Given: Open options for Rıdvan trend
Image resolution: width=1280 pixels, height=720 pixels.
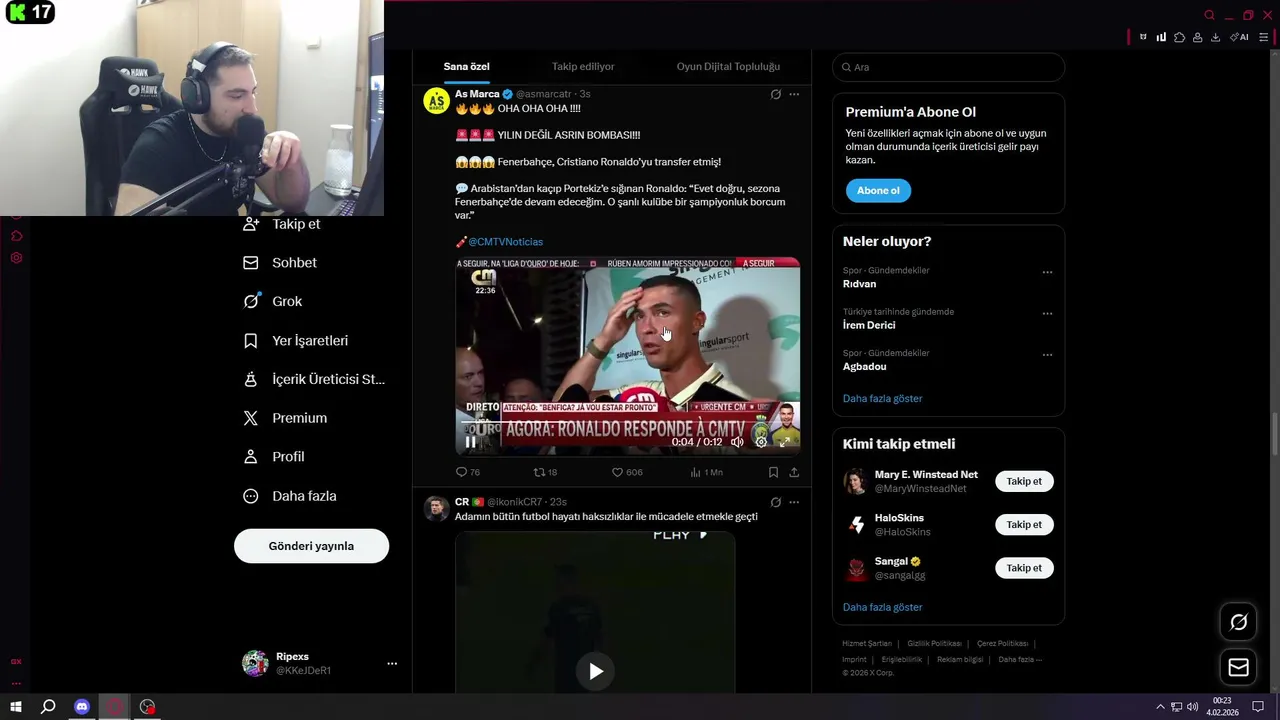Looking at the screenshot, I should tap(1047, 272).
